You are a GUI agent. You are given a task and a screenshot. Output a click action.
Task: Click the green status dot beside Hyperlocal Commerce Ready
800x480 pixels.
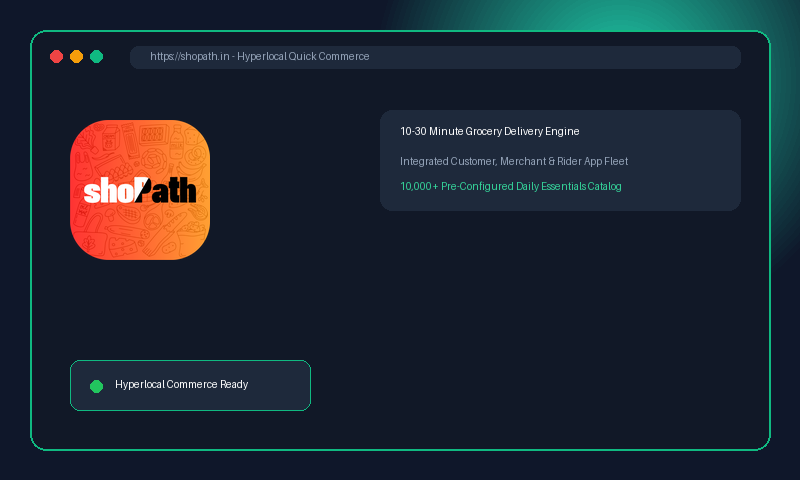click(96, 386)
